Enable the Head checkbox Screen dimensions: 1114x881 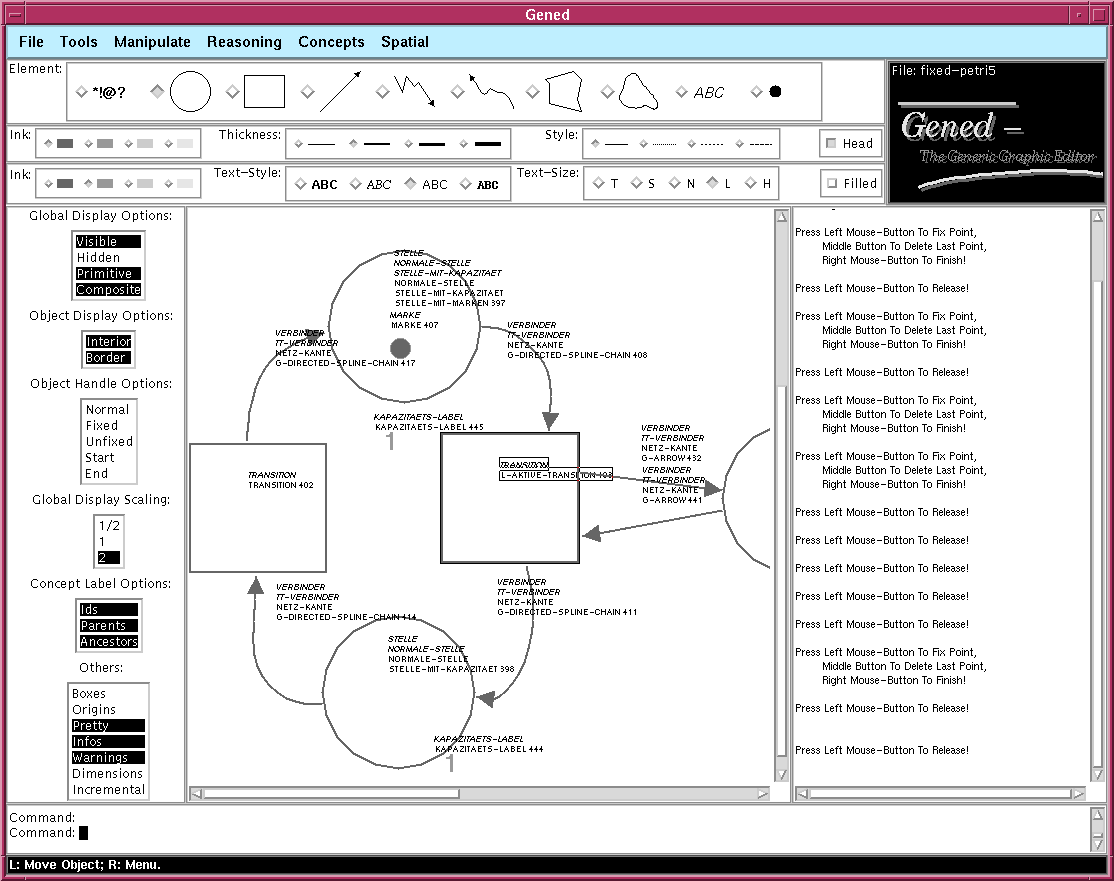point(831,143)
